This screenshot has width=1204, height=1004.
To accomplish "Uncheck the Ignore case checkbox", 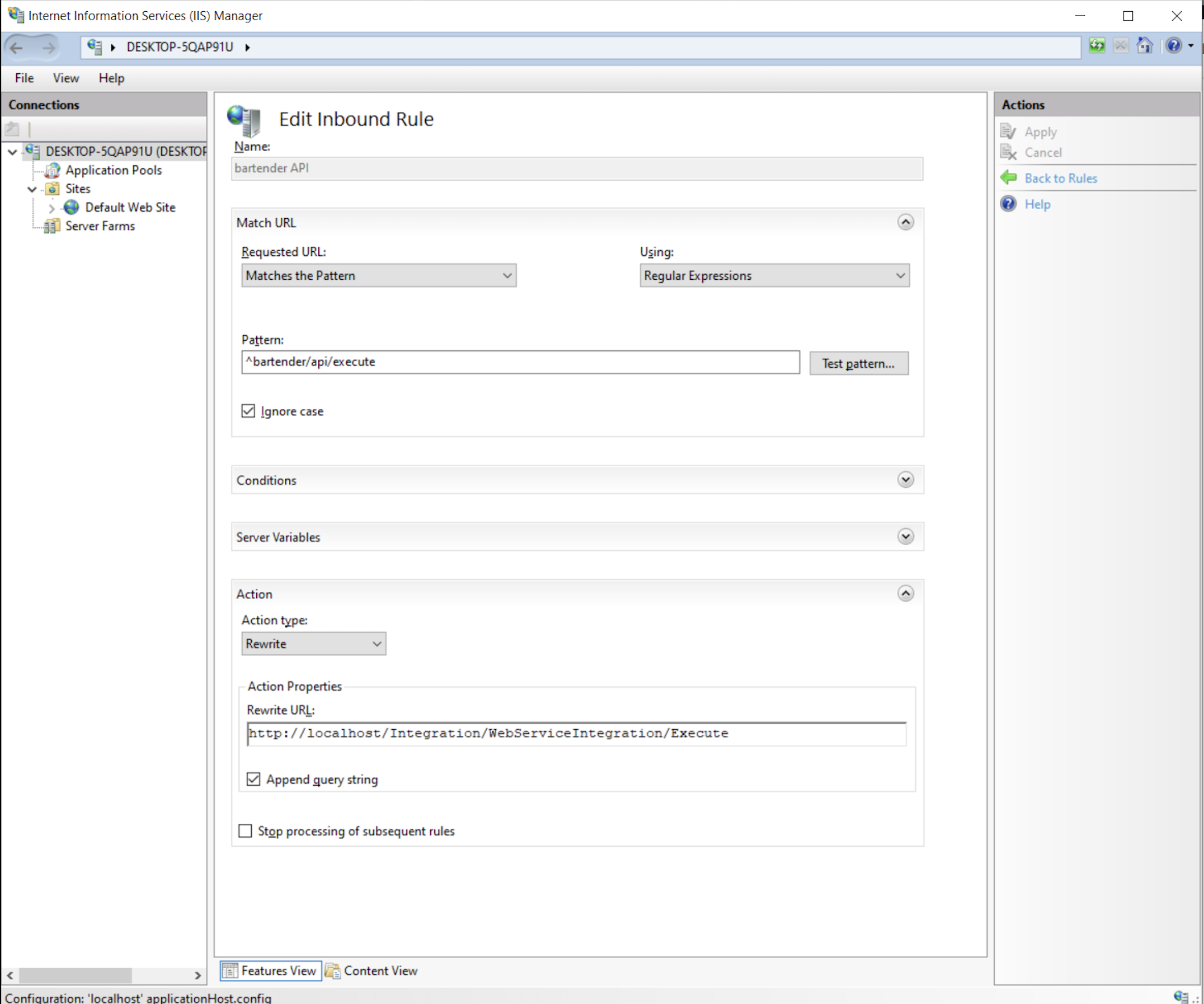I will [x=248, y=411].
